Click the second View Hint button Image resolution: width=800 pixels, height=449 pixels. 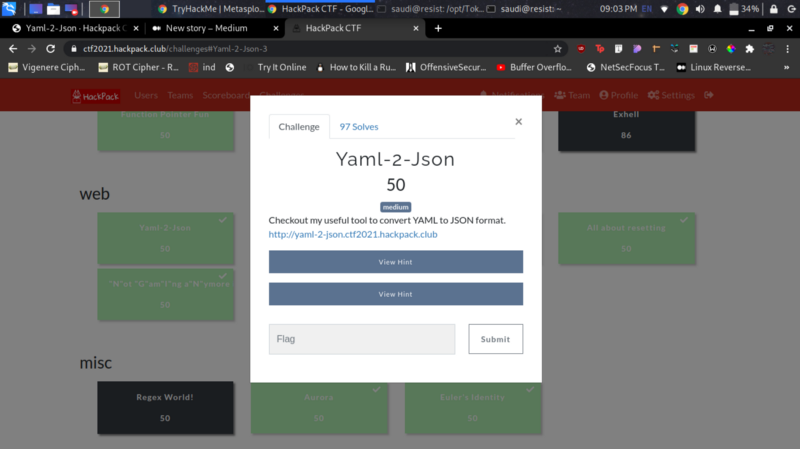pos(396,294)
